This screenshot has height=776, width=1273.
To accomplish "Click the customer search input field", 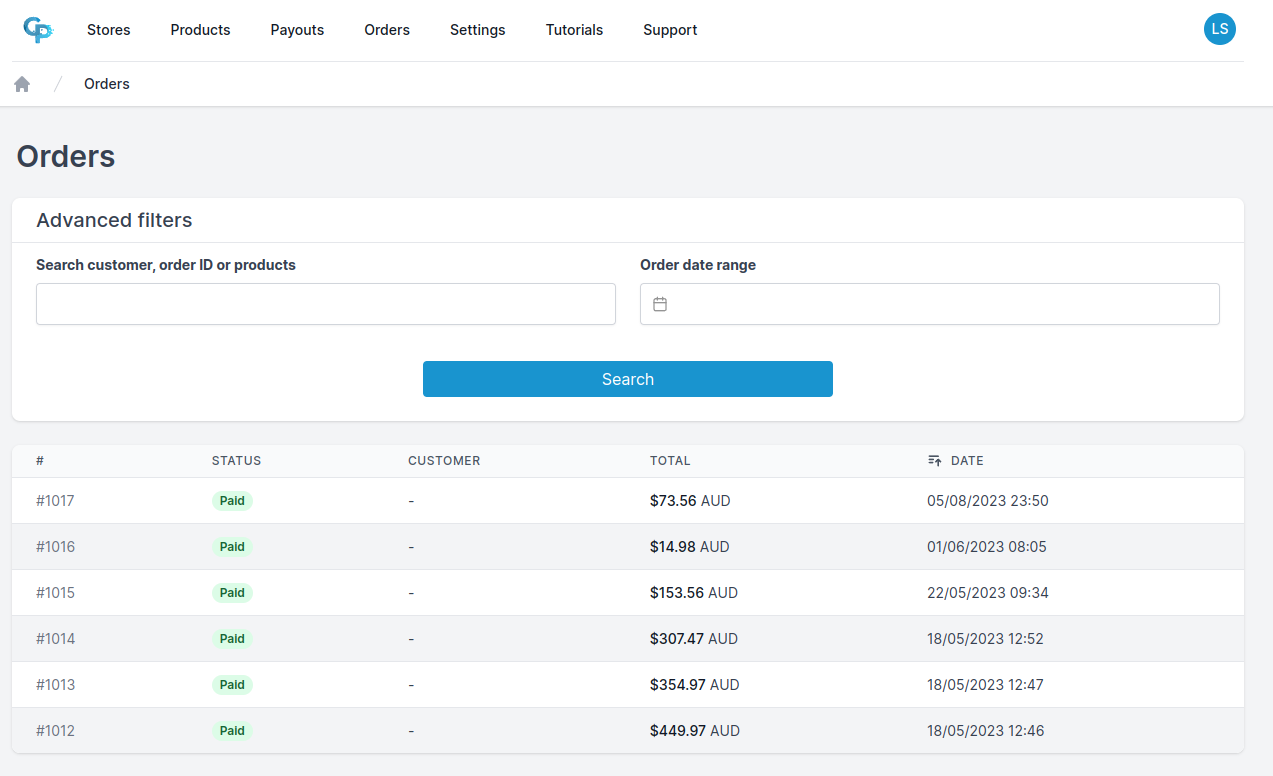I will click(325, 304).
